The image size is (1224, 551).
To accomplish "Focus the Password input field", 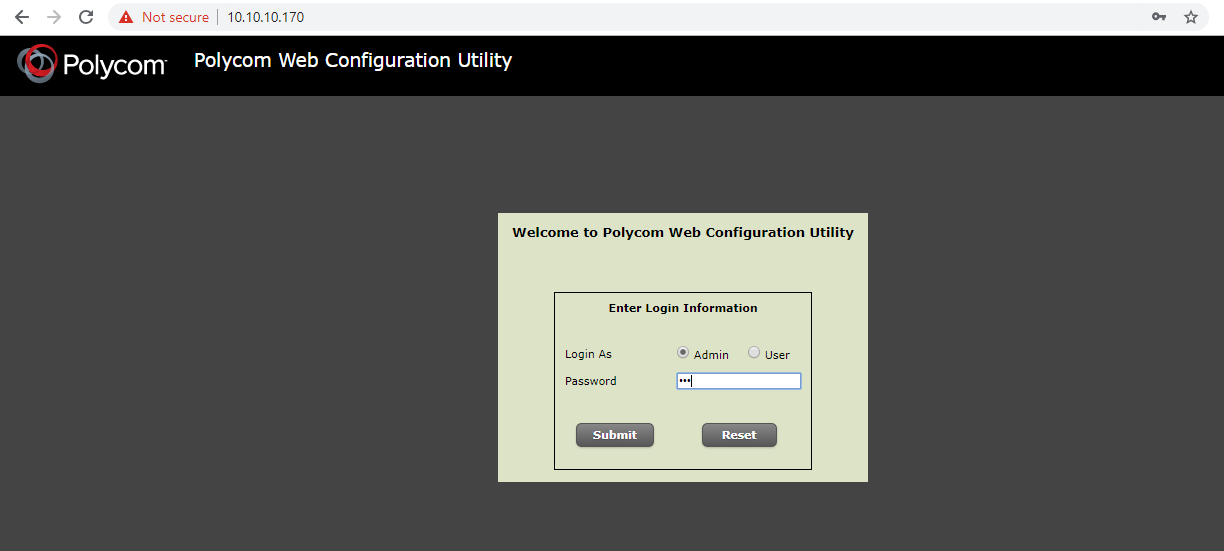I will point(739,381).
